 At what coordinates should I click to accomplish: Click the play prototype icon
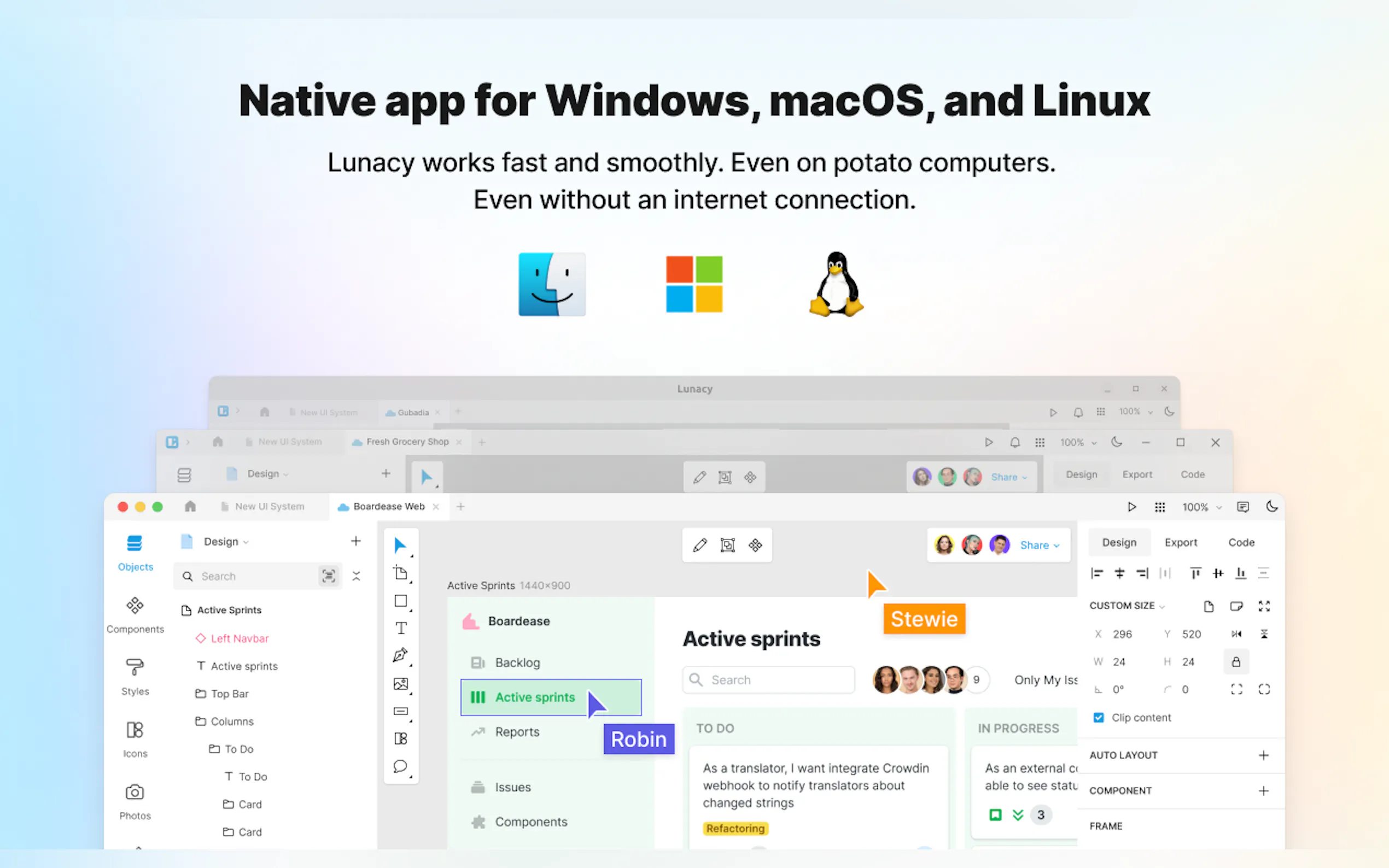coord(1131,507)
